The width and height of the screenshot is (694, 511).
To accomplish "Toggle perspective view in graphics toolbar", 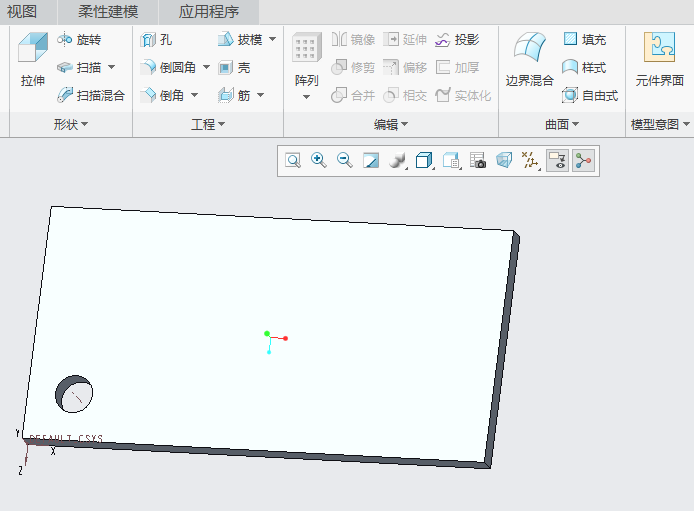I will 504,160.
